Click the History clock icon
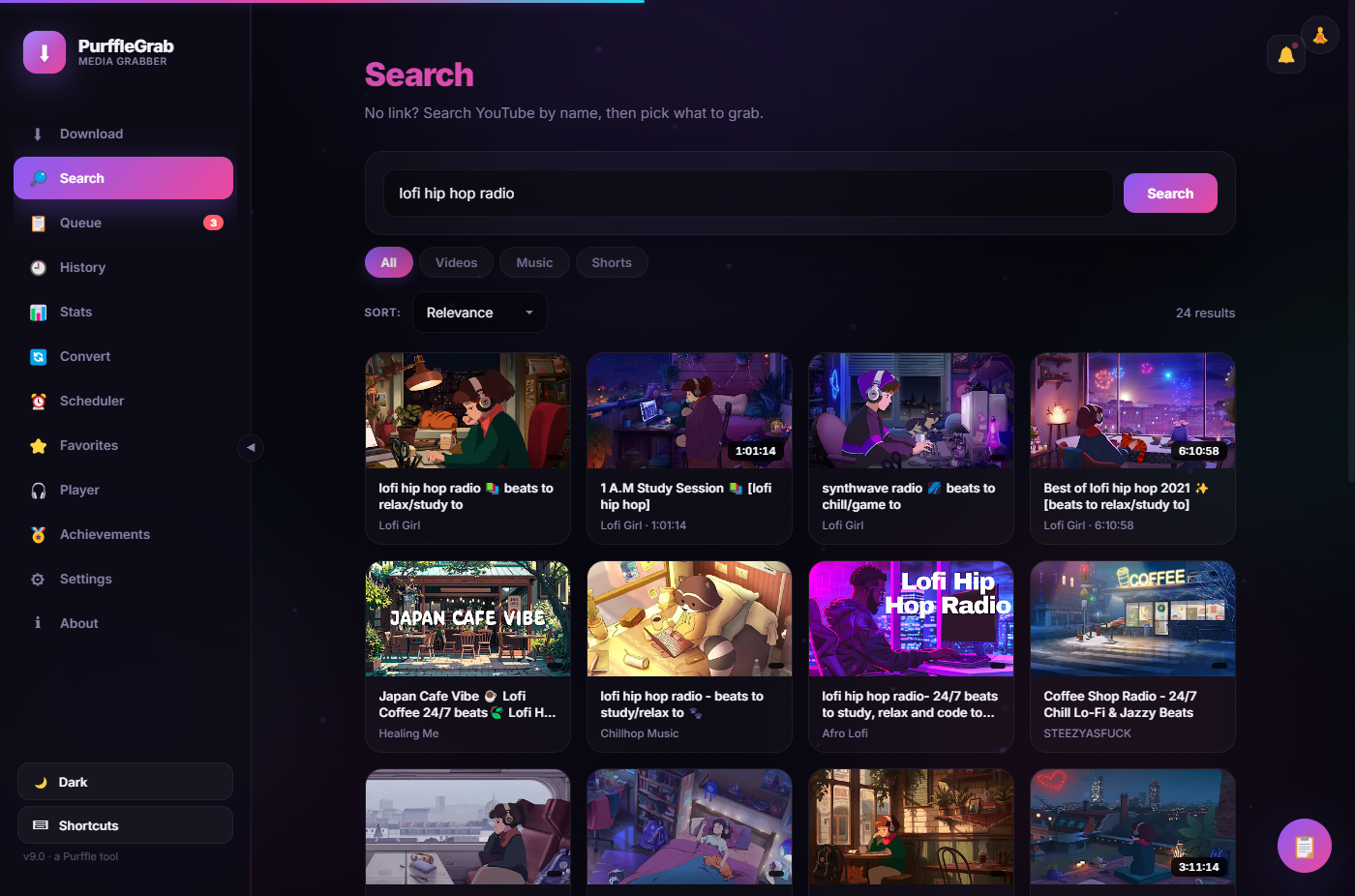The width and height of the screenshot is (1355, 896). 38,268
